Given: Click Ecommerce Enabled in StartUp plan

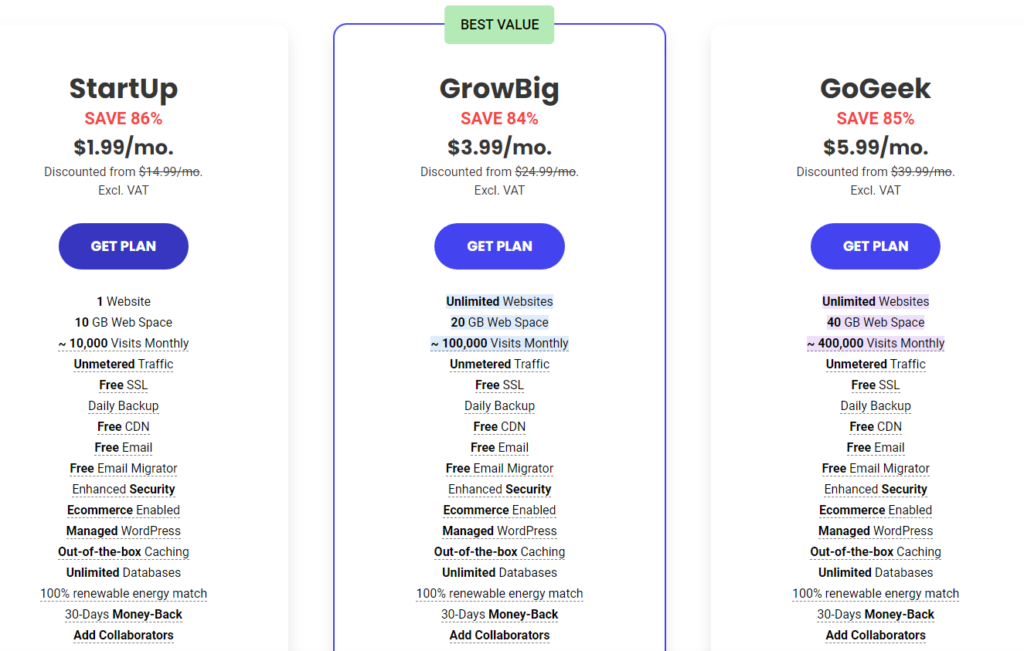Looking at the screenshot, I should point(123,511).
